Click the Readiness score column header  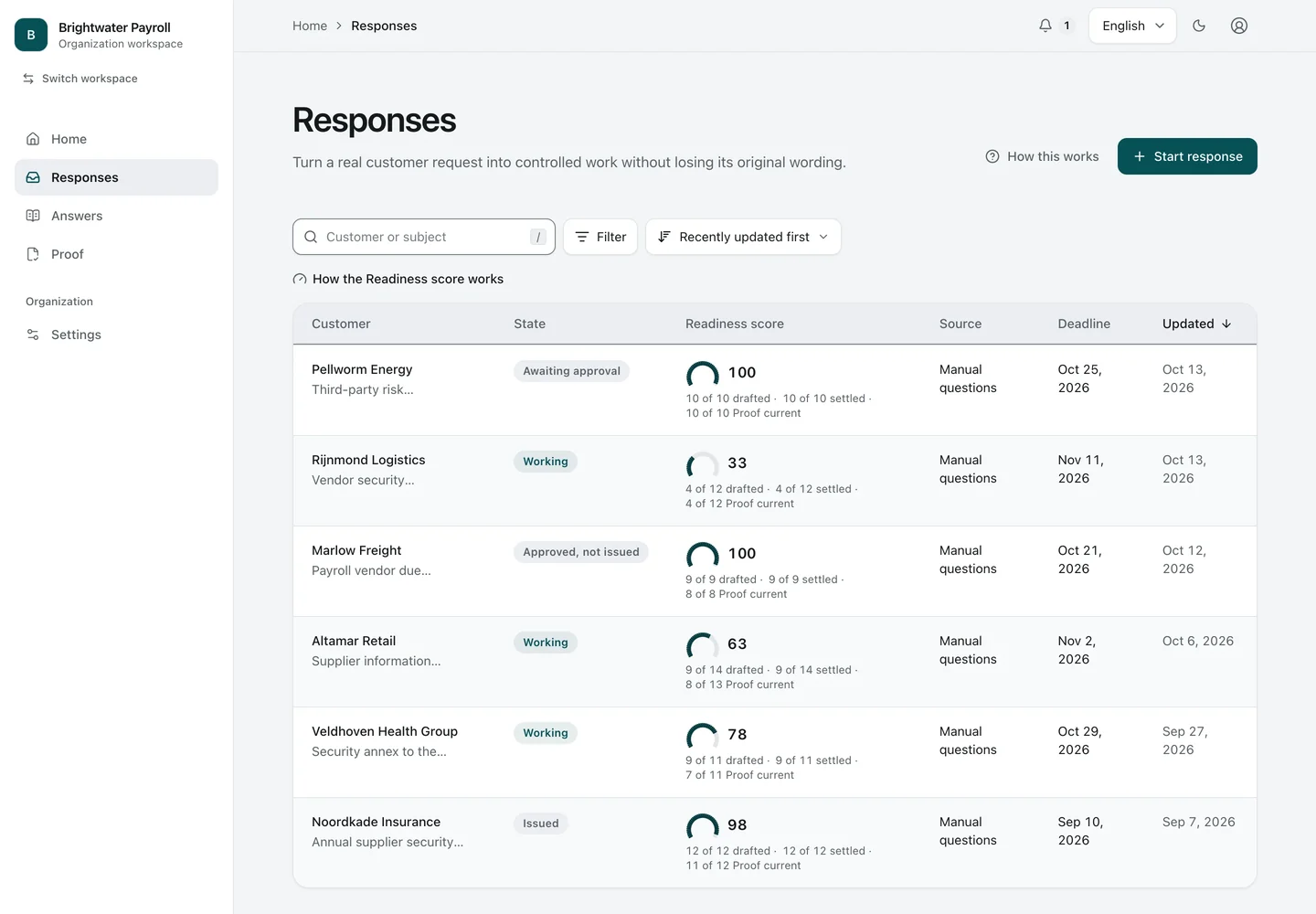(x=735, y=324)
